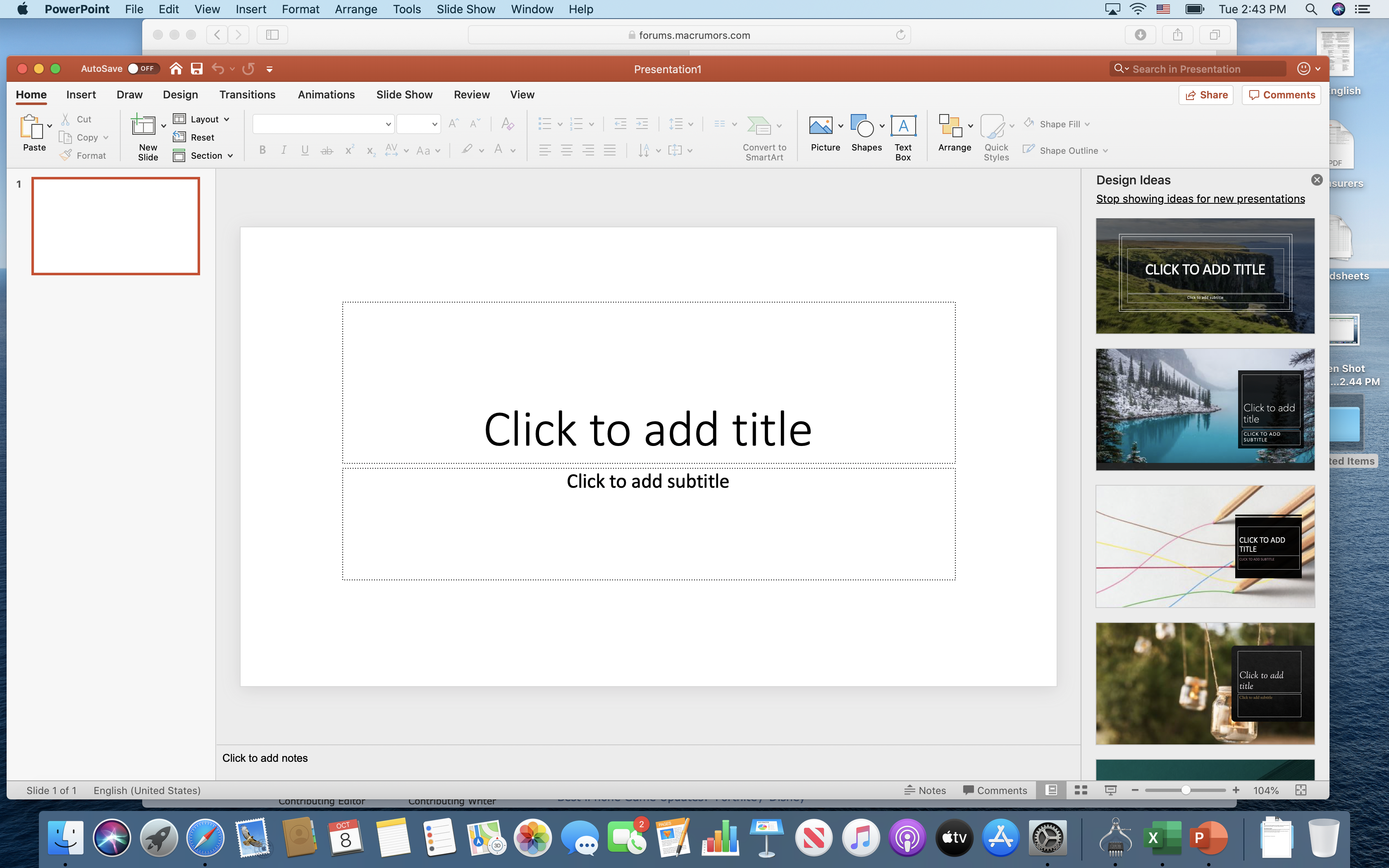Open the Copy options arrow
The image size is (1389, 868).
click(x=105, y=138)
